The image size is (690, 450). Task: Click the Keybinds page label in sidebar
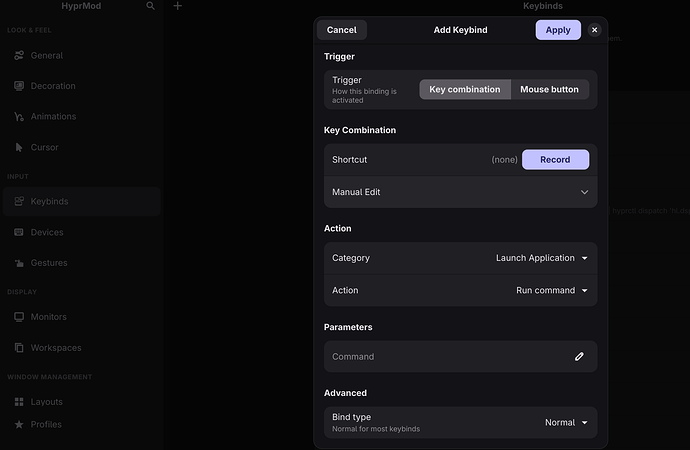pos(49,201)
